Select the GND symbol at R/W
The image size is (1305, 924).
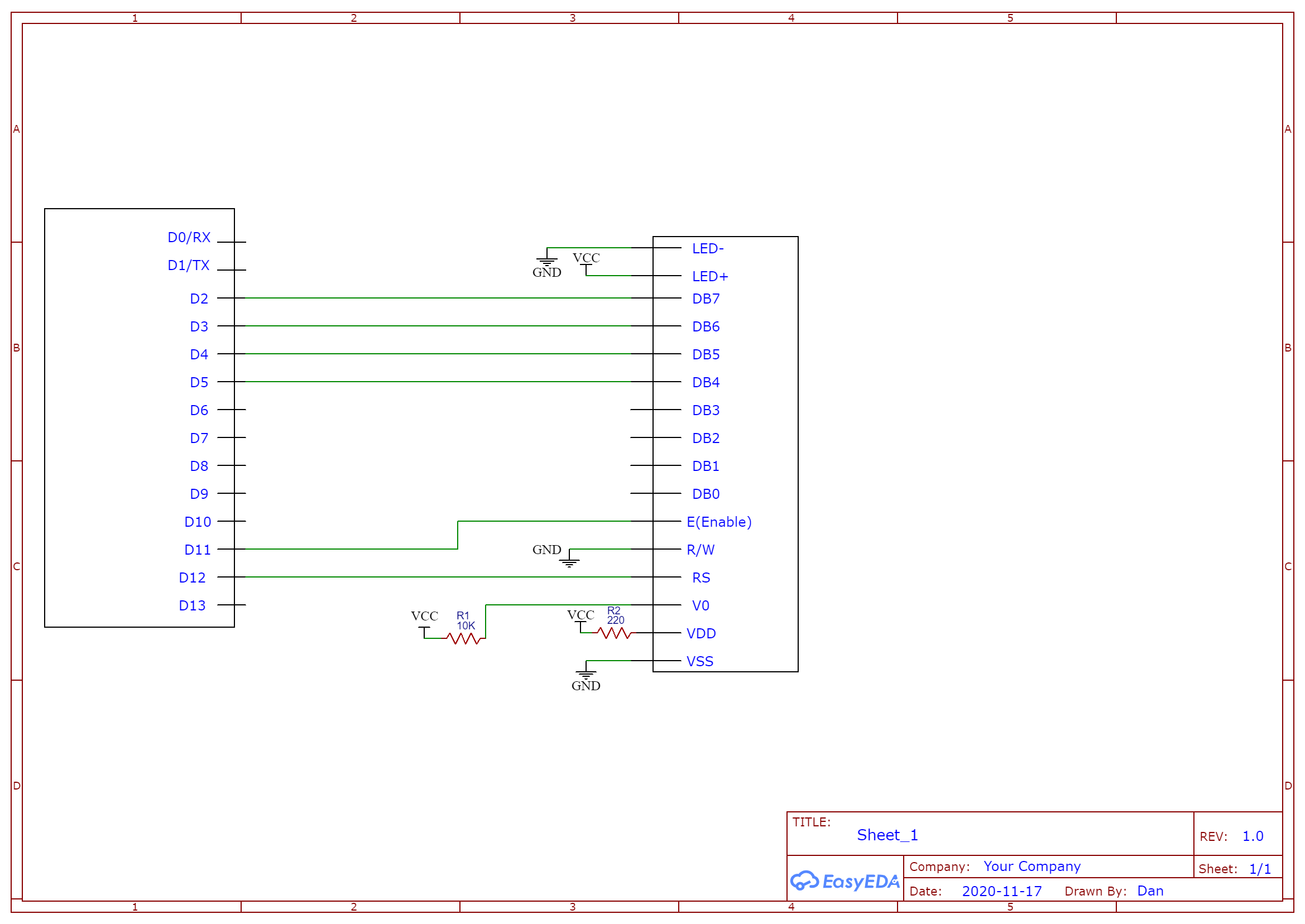coord(569,561)
